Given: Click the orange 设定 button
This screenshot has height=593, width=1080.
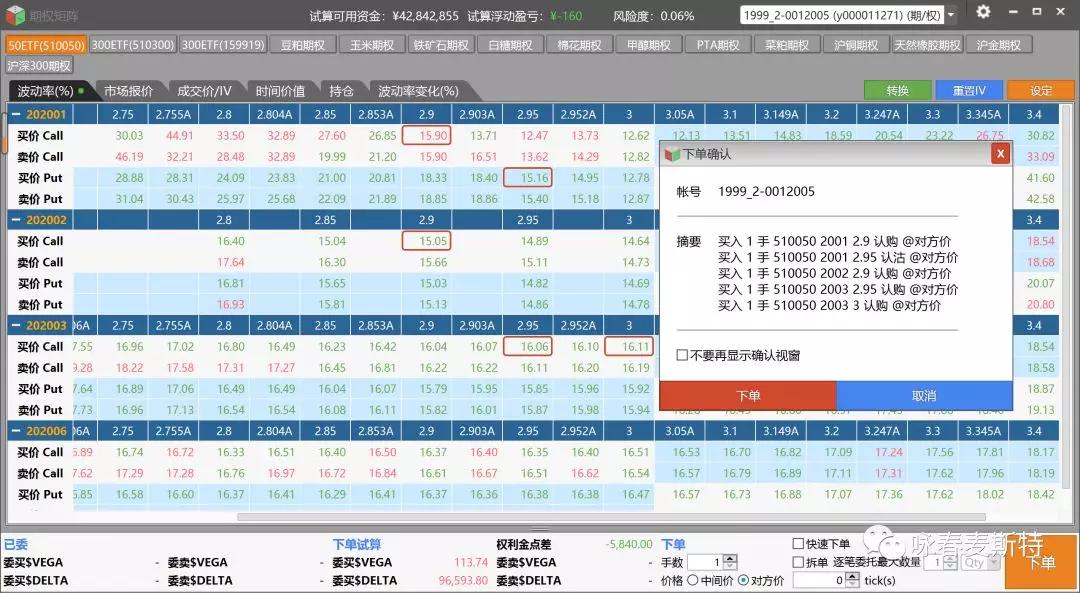Looking at the screenshot, I should click(x=1041, y=90).
